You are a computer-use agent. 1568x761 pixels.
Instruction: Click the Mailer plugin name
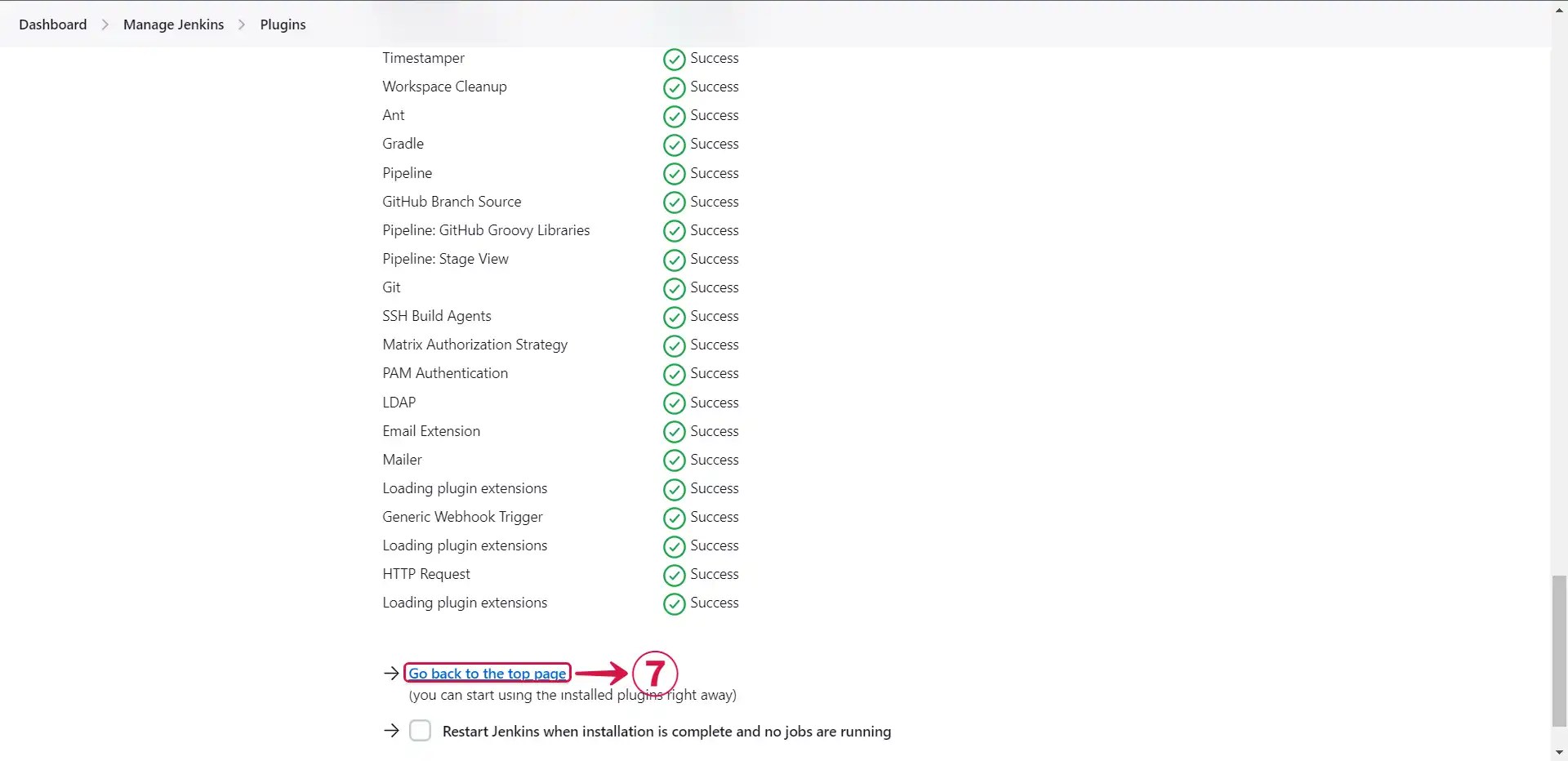coord(402,460)
